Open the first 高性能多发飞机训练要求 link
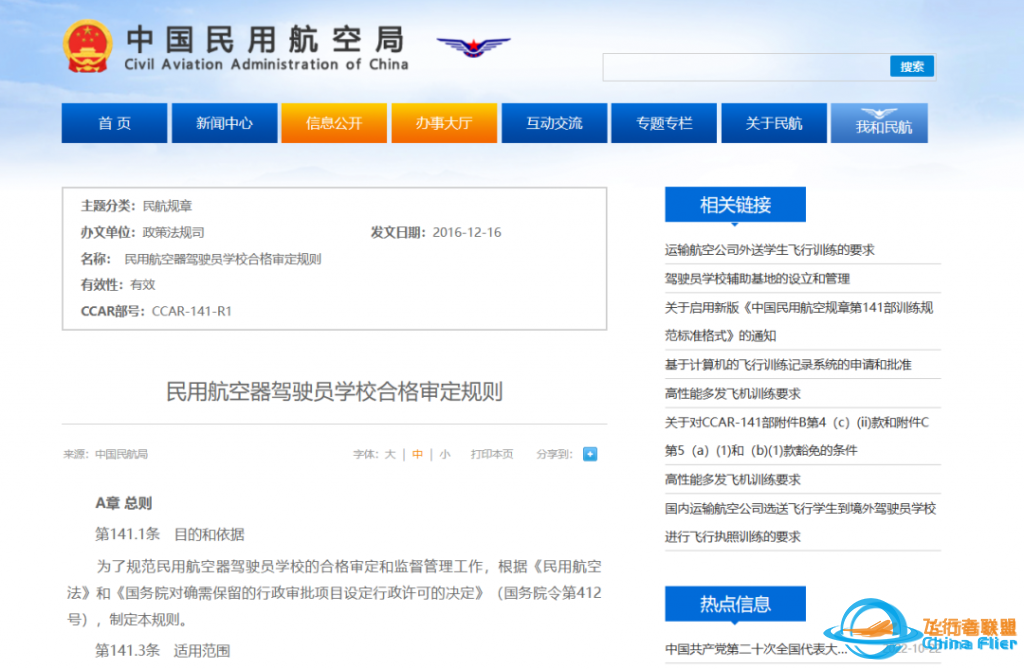The image size is (1024, 669). click(x=732, y=394)
